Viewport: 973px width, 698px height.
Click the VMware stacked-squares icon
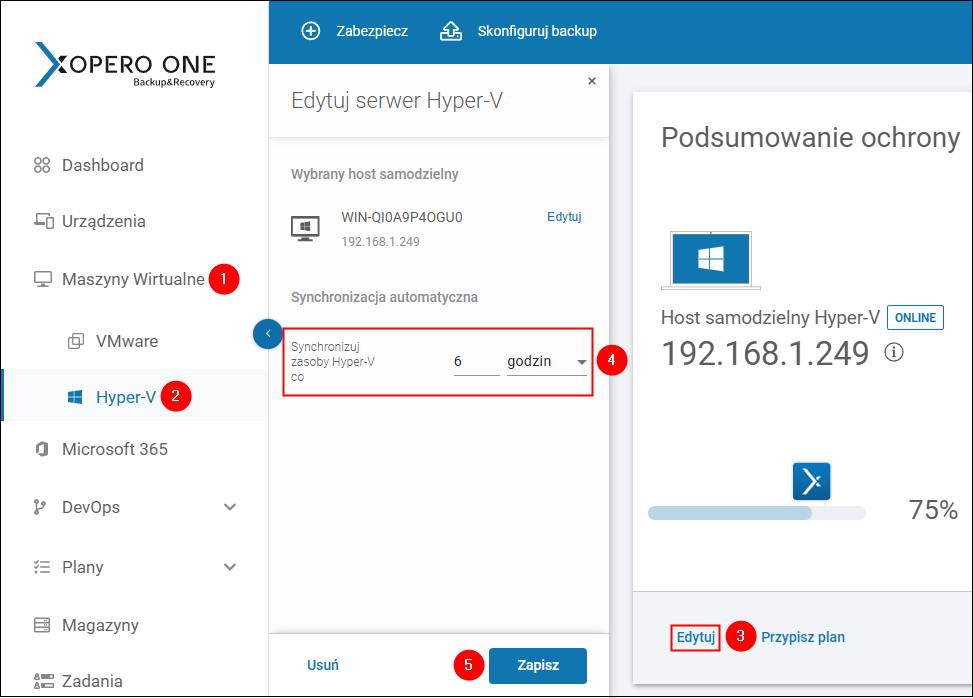(x=76, y=341)
